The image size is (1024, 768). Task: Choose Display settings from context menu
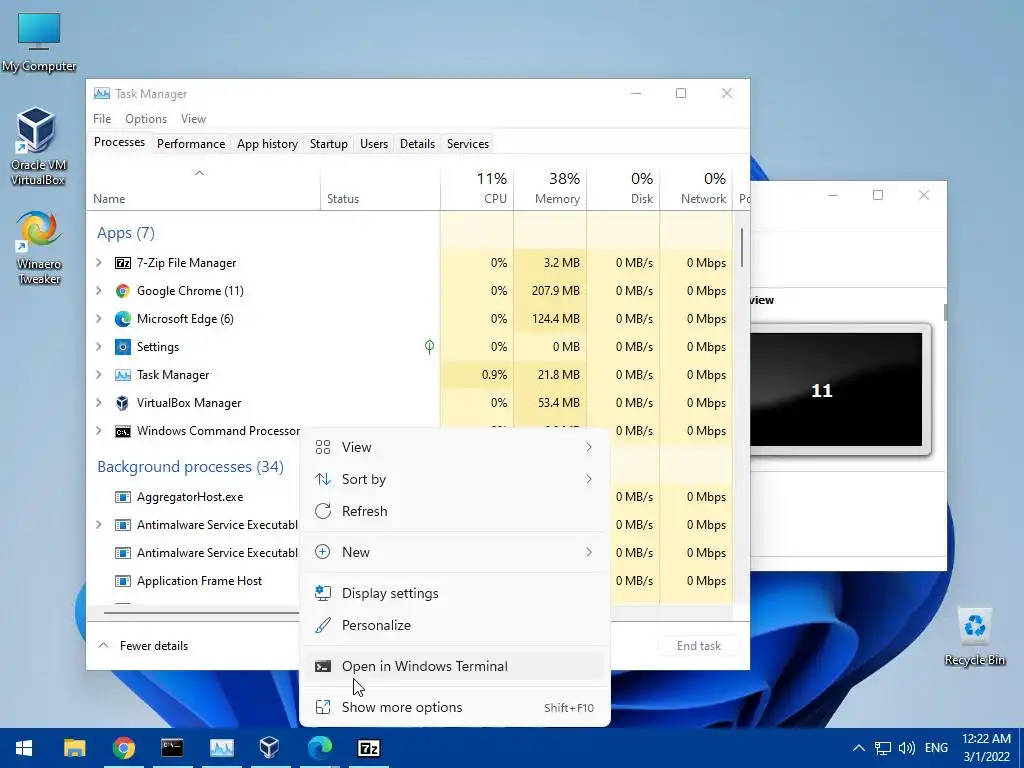coord(455,594)
